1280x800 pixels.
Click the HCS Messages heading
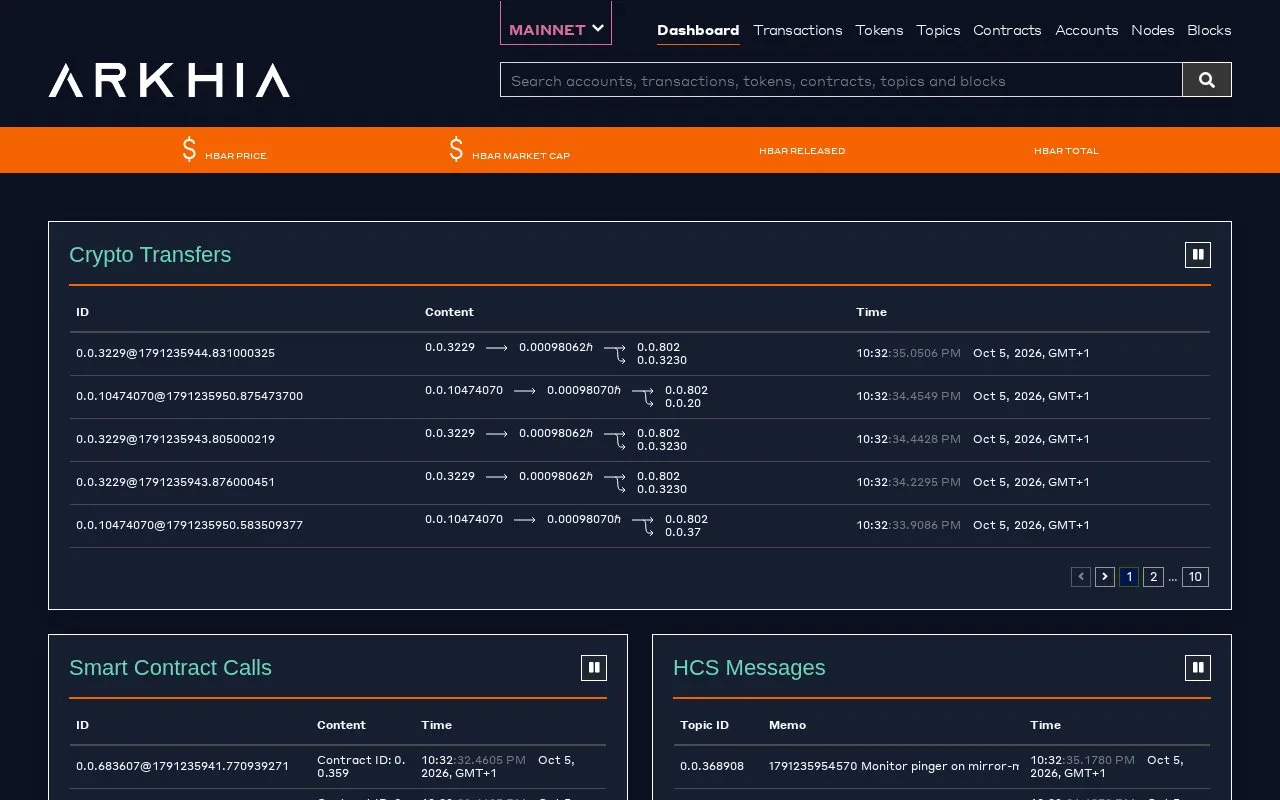click(749, 668)
